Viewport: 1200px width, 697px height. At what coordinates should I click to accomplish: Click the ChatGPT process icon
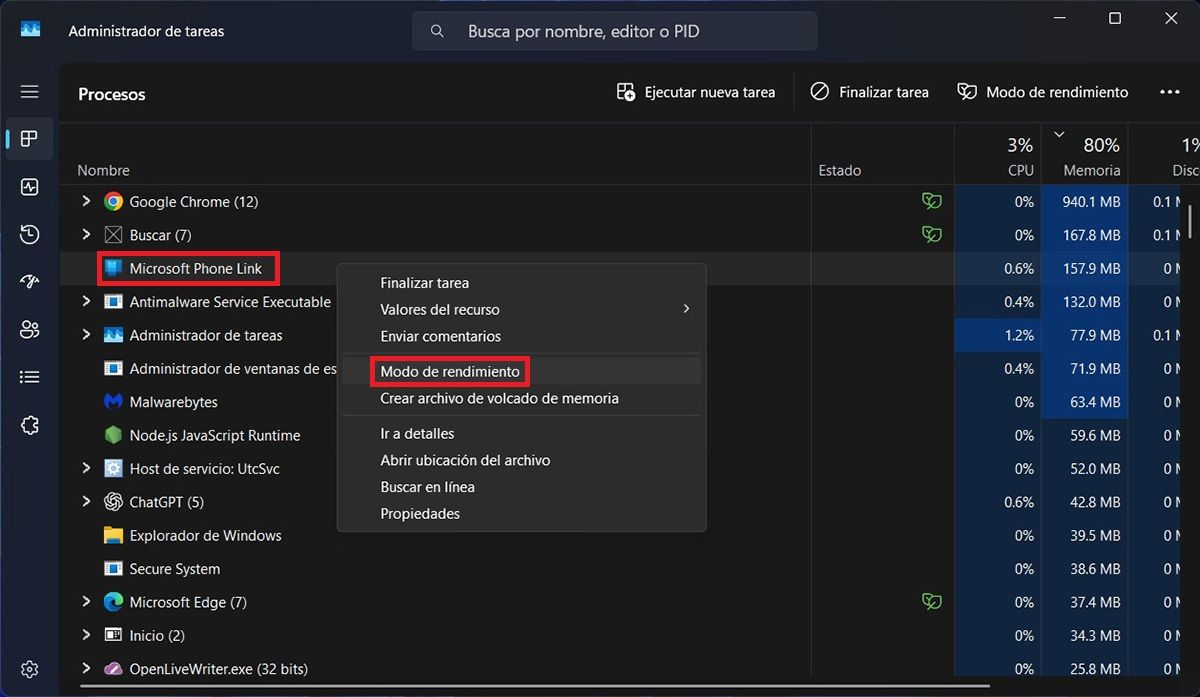point(113,502)
